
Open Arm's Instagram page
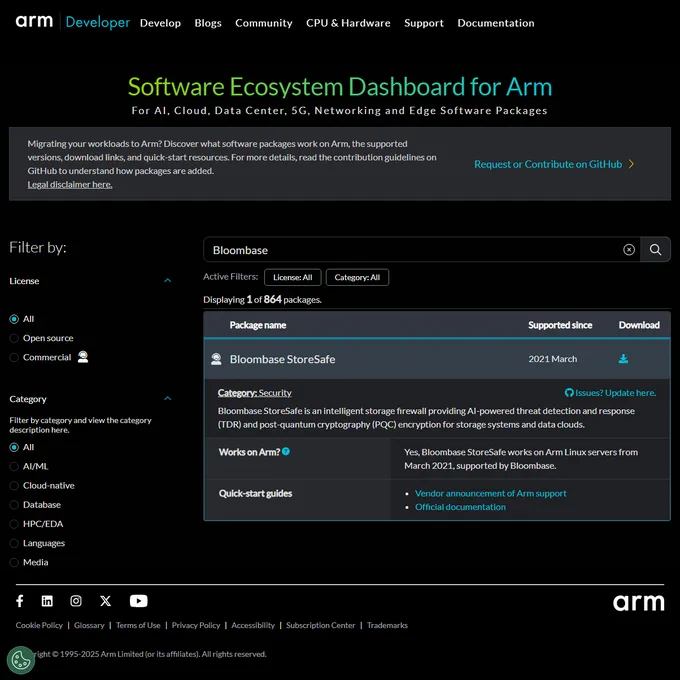76,601
